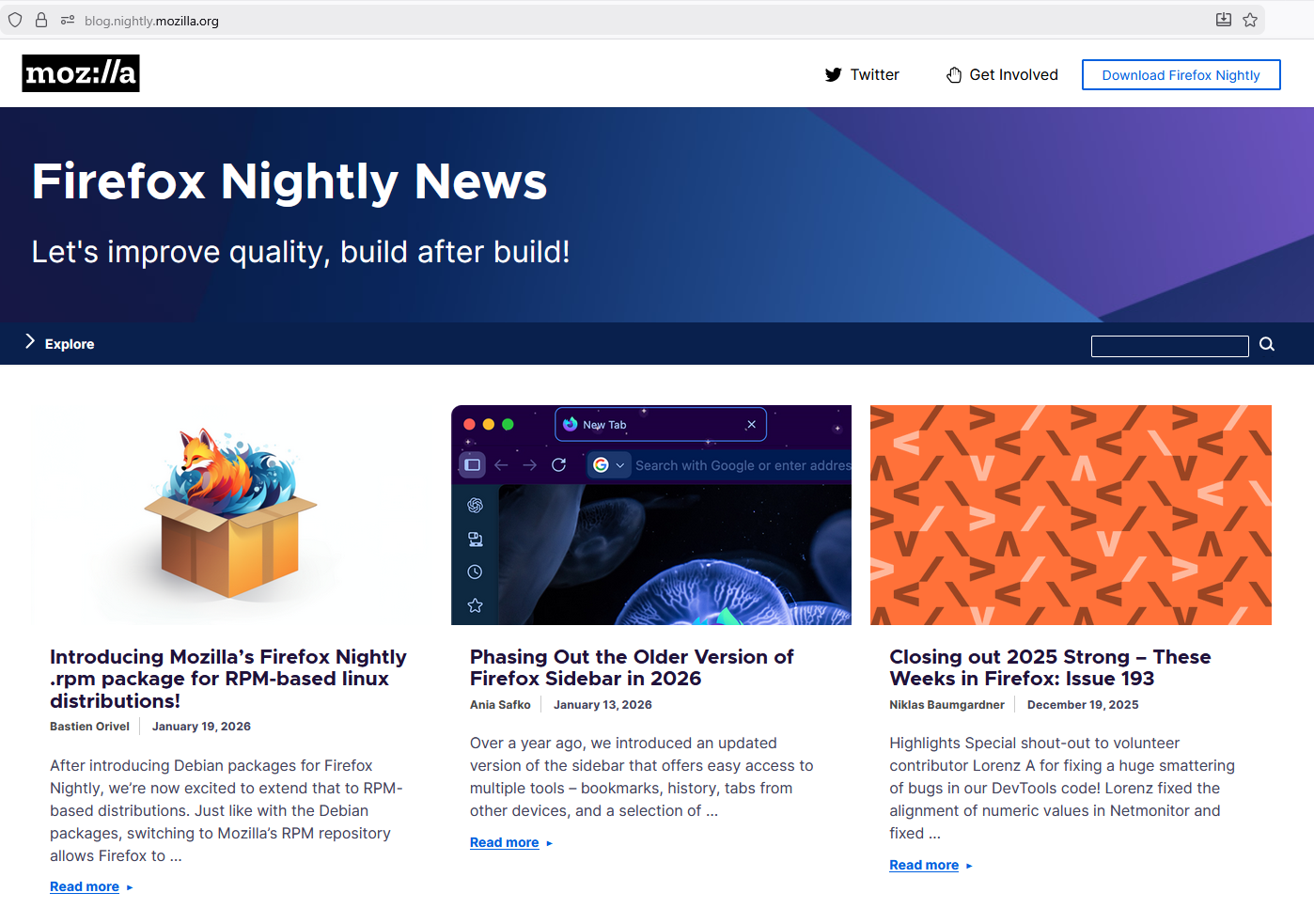Click Read more under the RPM package article
This screenshot has height=924, width=1314.
click(x=85, y=886)
